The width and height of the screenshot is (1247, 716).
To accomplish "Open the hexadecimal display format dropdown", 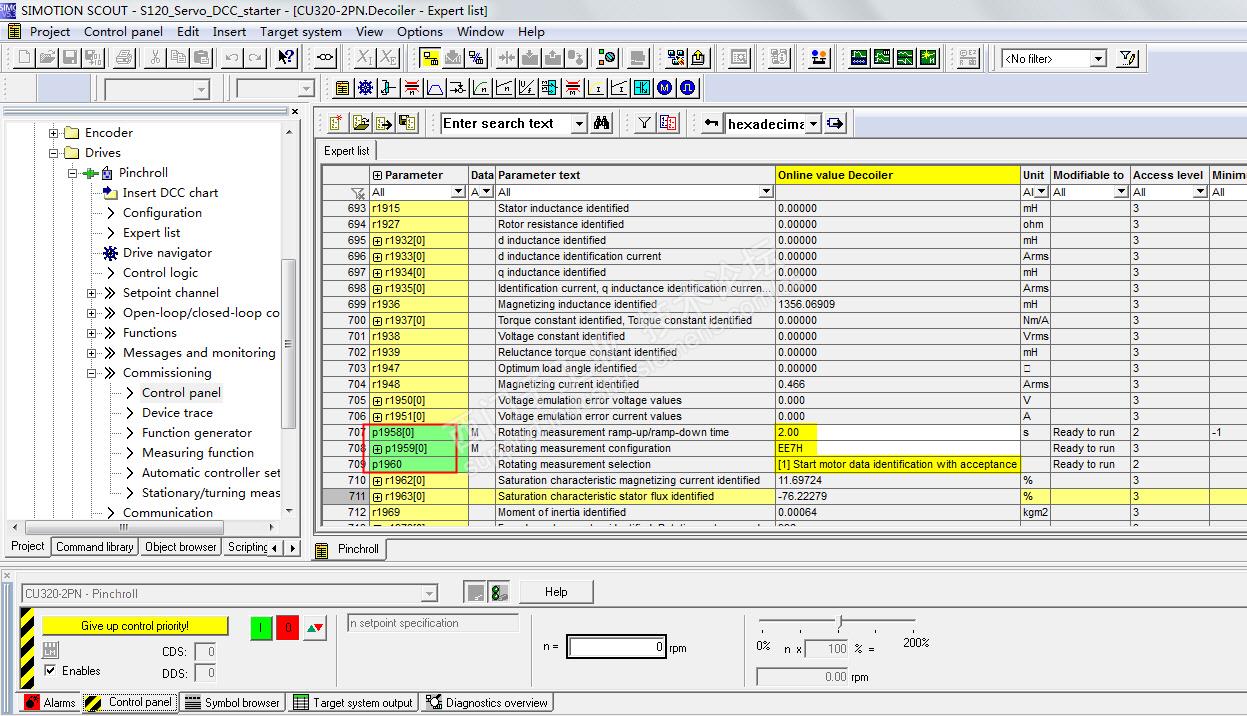I will click(814, 124).
